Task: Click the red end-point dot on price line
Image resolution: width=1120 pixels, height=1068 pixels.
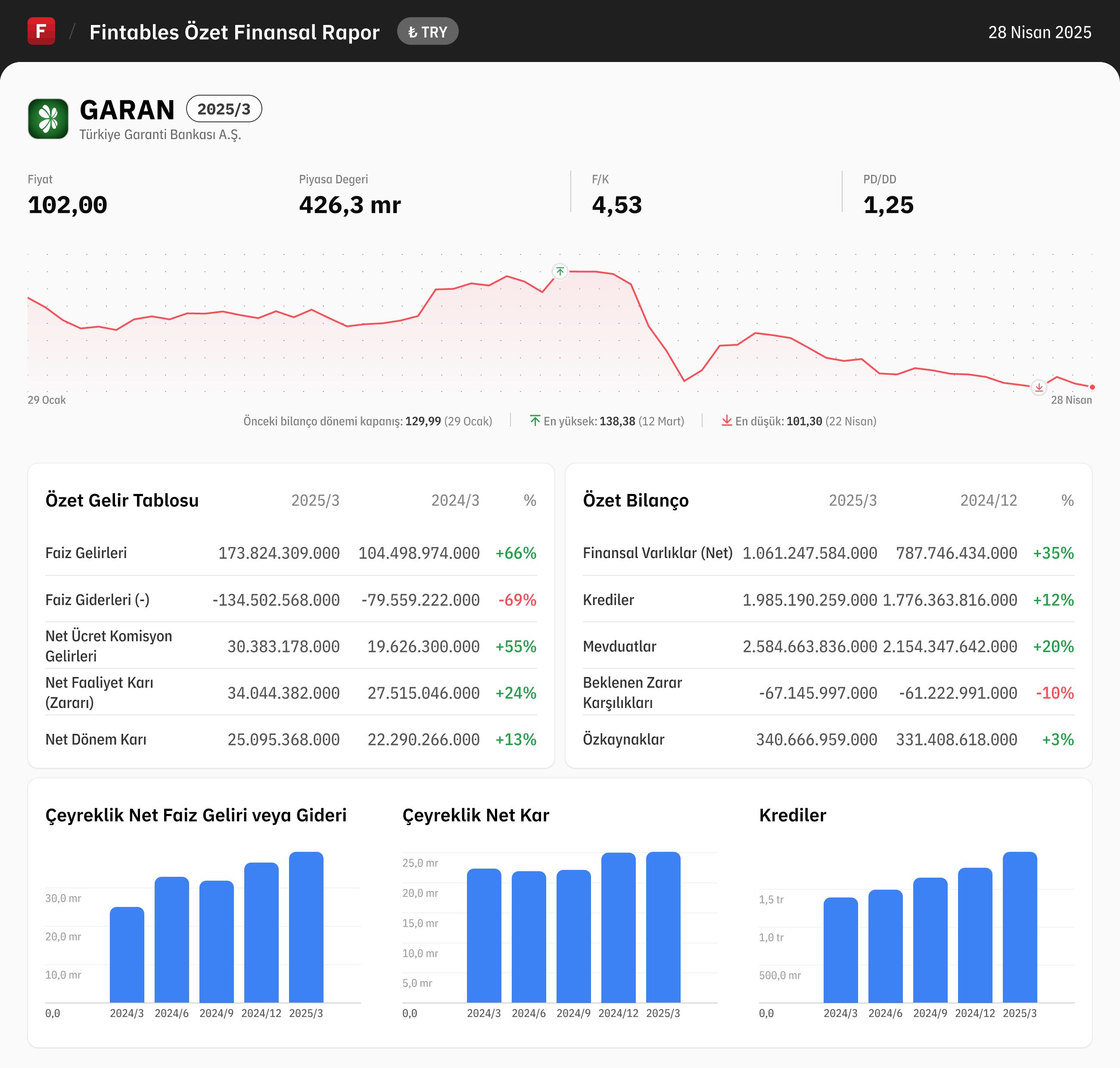Action: tap(1092, 387)
